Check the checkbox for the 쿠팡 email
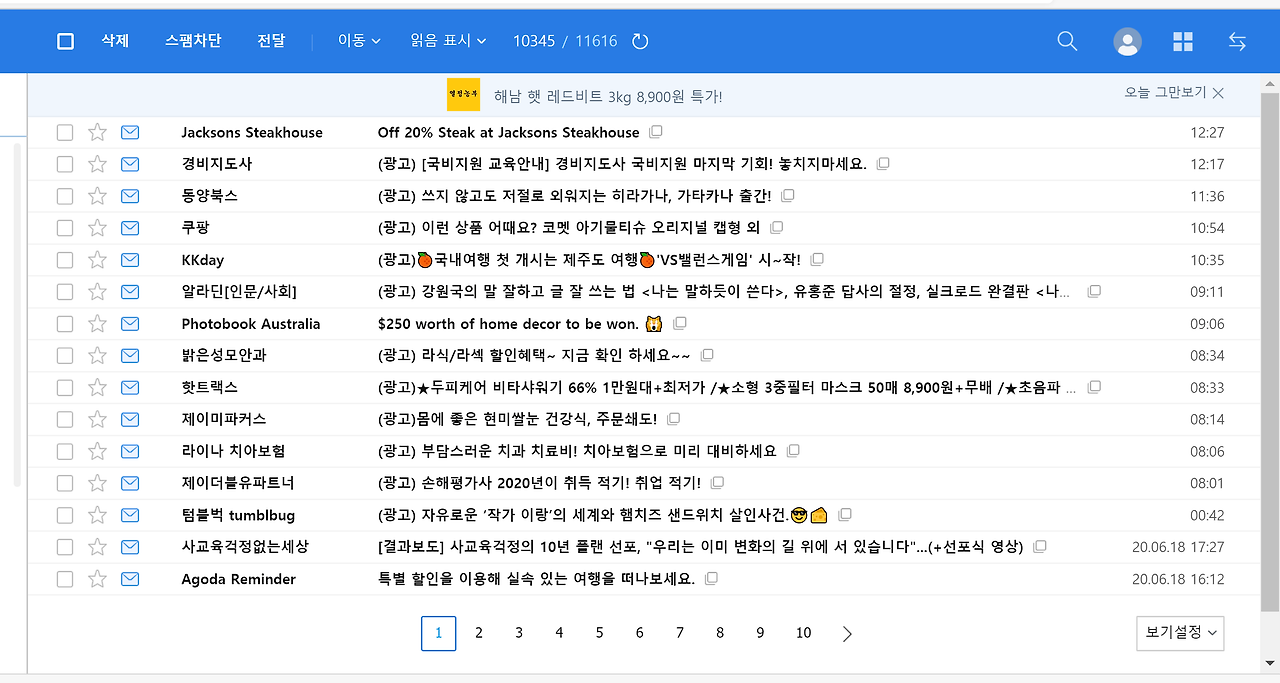This screenshot has width=1280, height=683. (x=65, y=228)
